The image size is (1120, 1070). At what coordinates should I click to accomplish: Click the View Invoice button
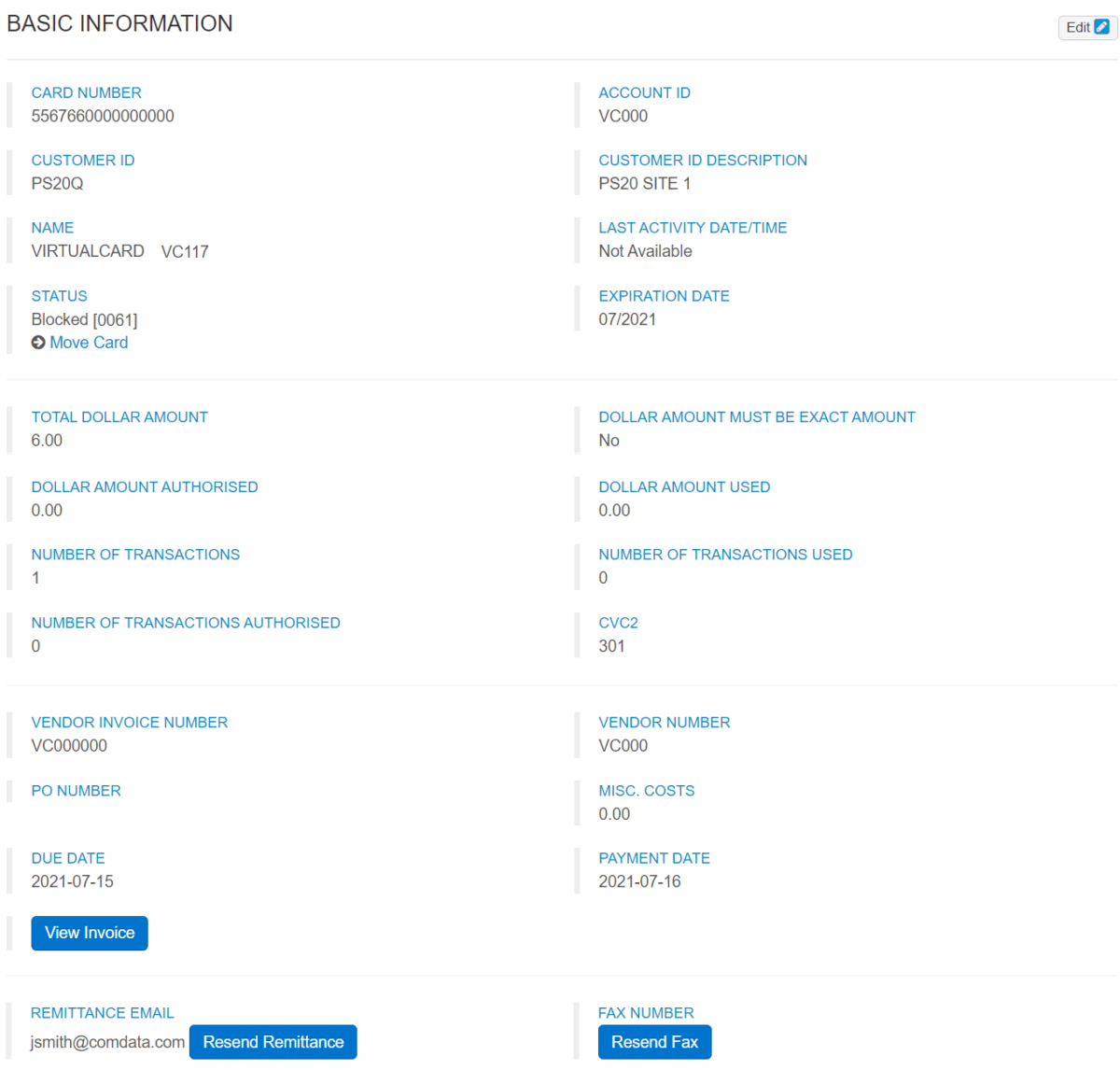tap(89, 933)
